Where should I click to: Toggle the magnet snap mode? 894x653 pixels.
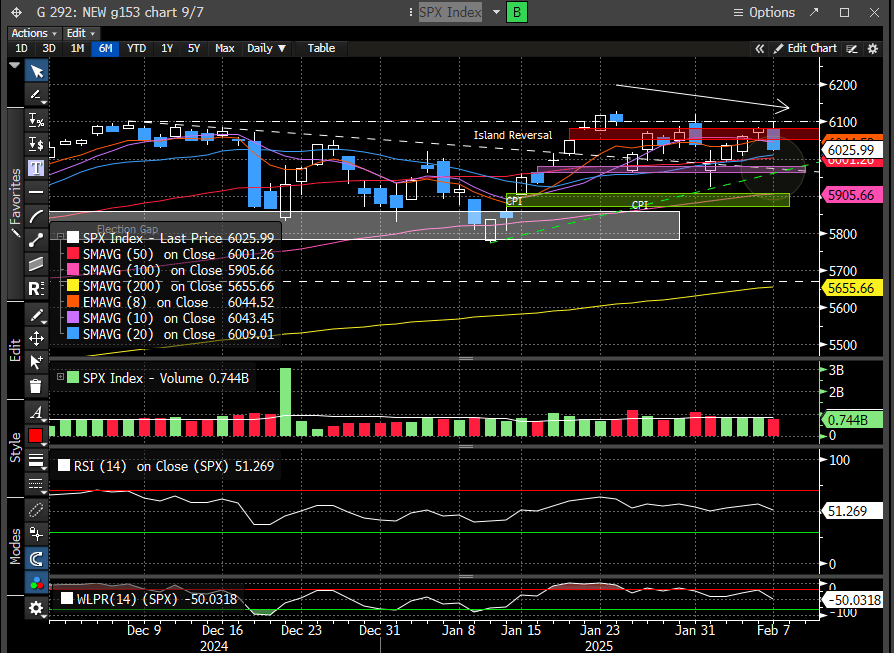[x=36, y=558]
